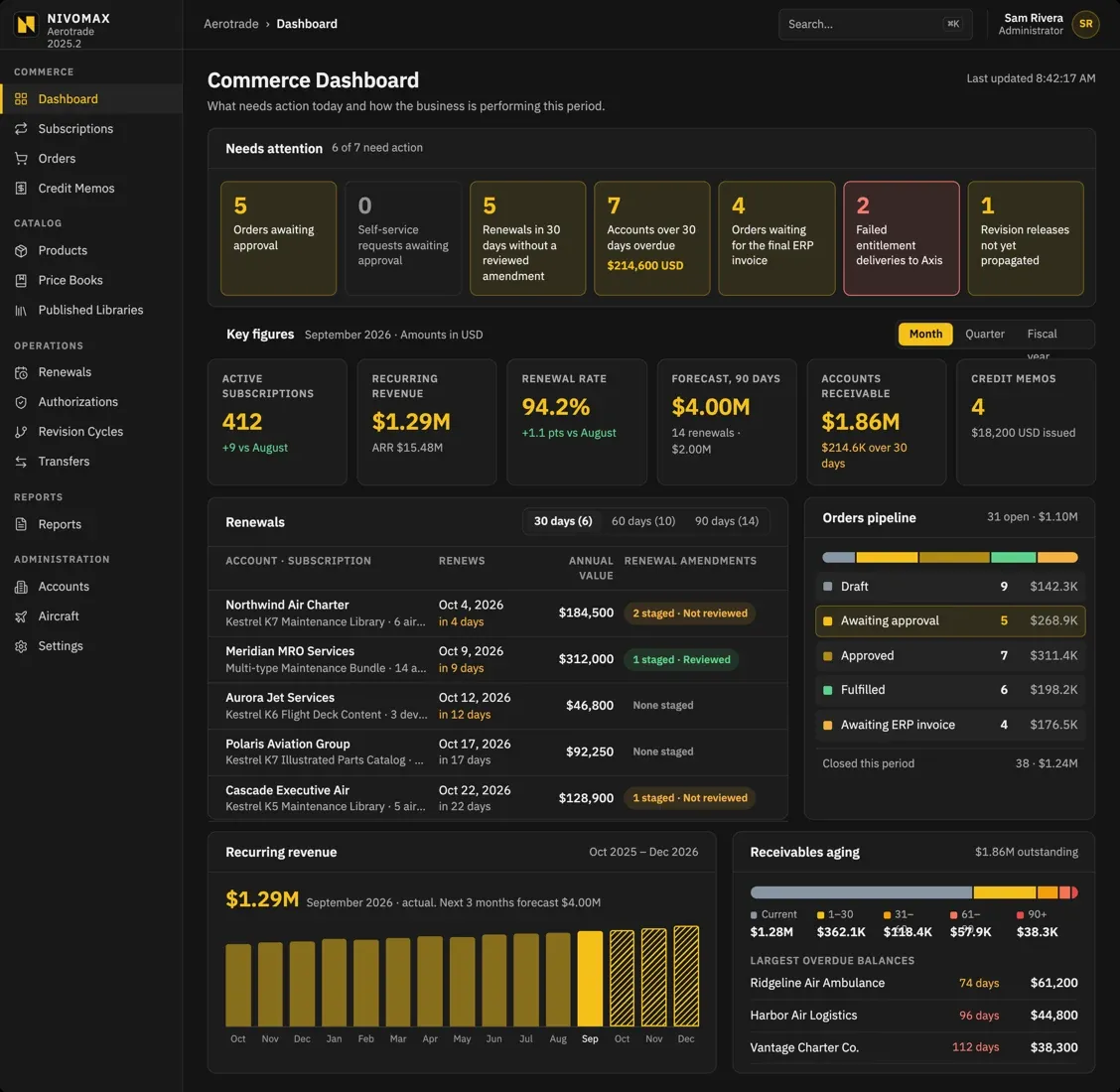
Task: Click the Renewals calendar icon
Action: [21, 372]
